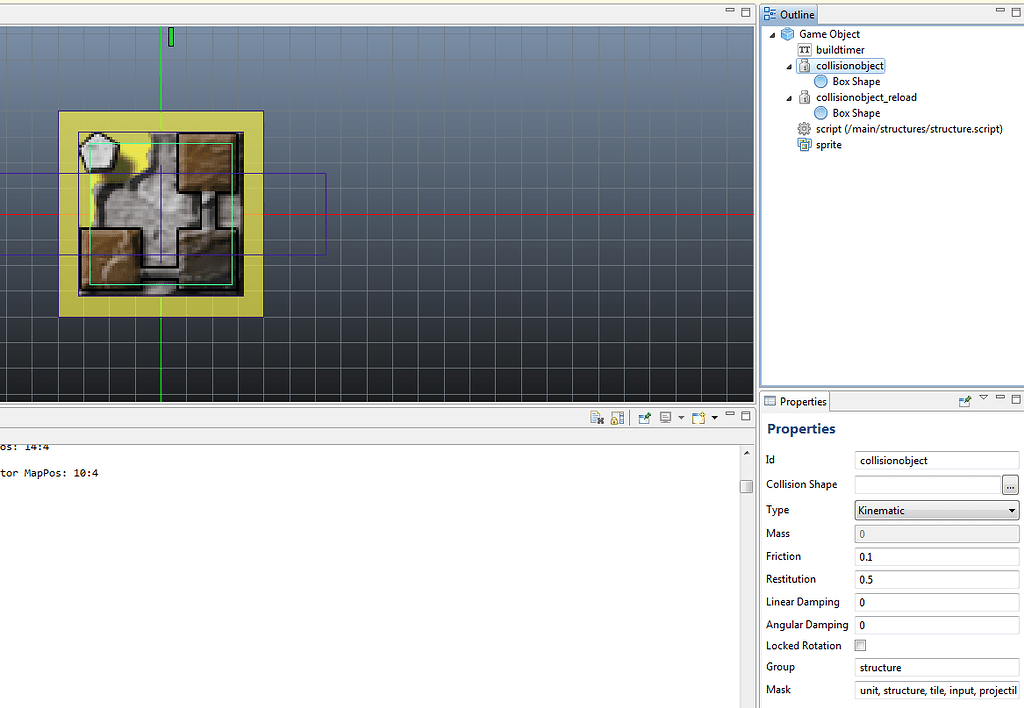The image size is (1024, 708).
Task: Click the Display Selected Console icon
Action: [665, 417]
